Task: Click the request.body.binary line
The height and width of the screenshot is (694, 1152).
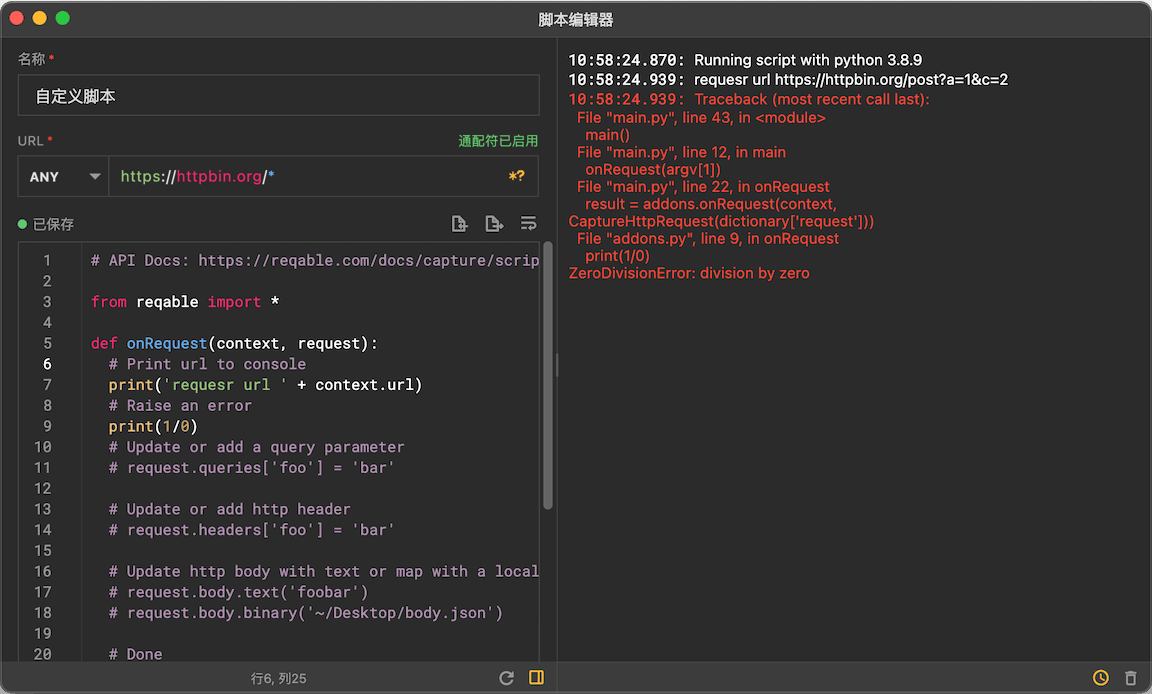Action: pos(306,612)
